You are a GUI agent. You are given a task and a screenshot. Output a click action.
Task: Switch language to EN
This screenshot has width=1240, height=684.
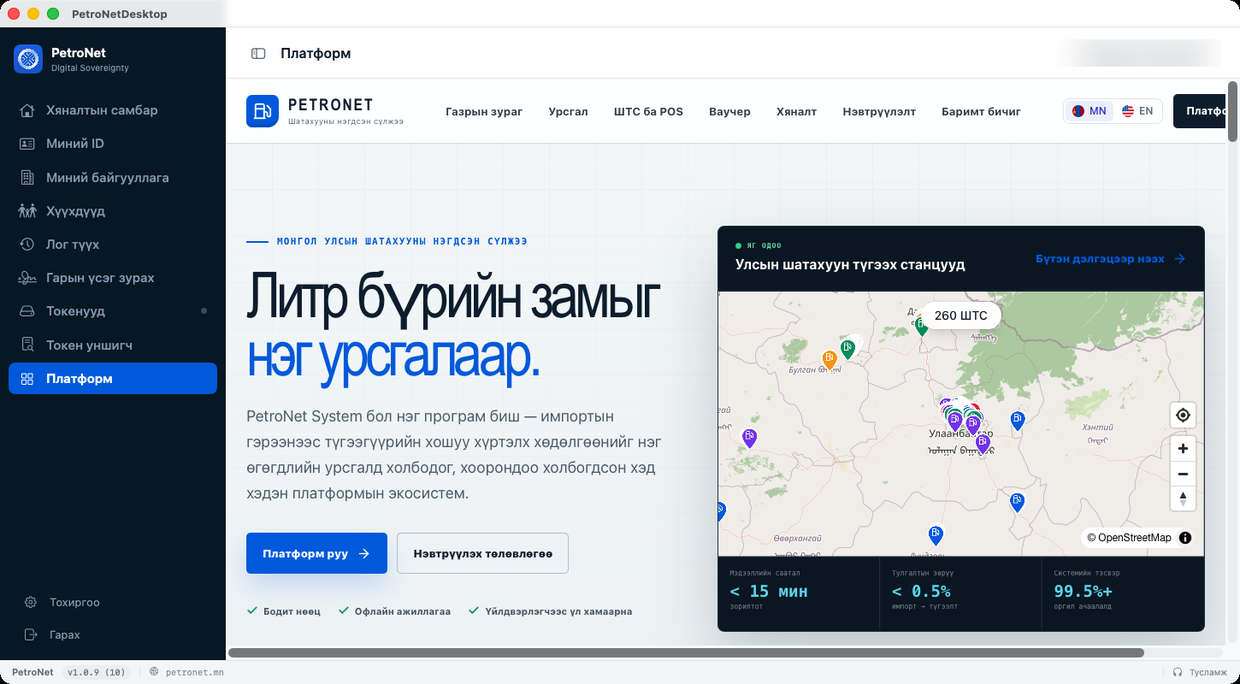1138,111
